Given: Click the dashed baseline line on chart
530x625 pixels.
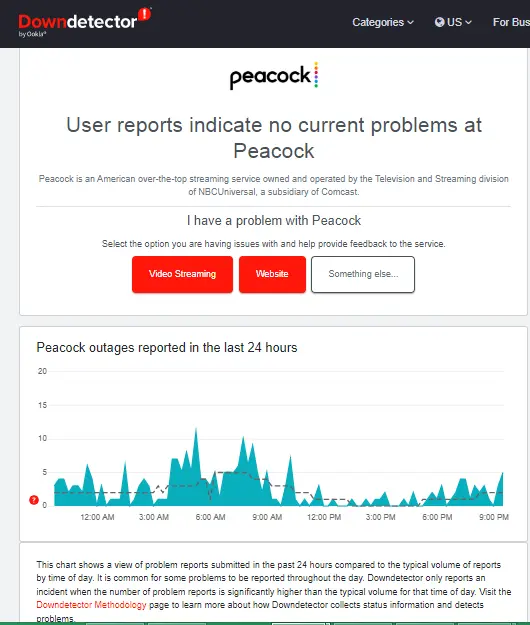Looking at the screenshot, I should [x=100, y=493].
